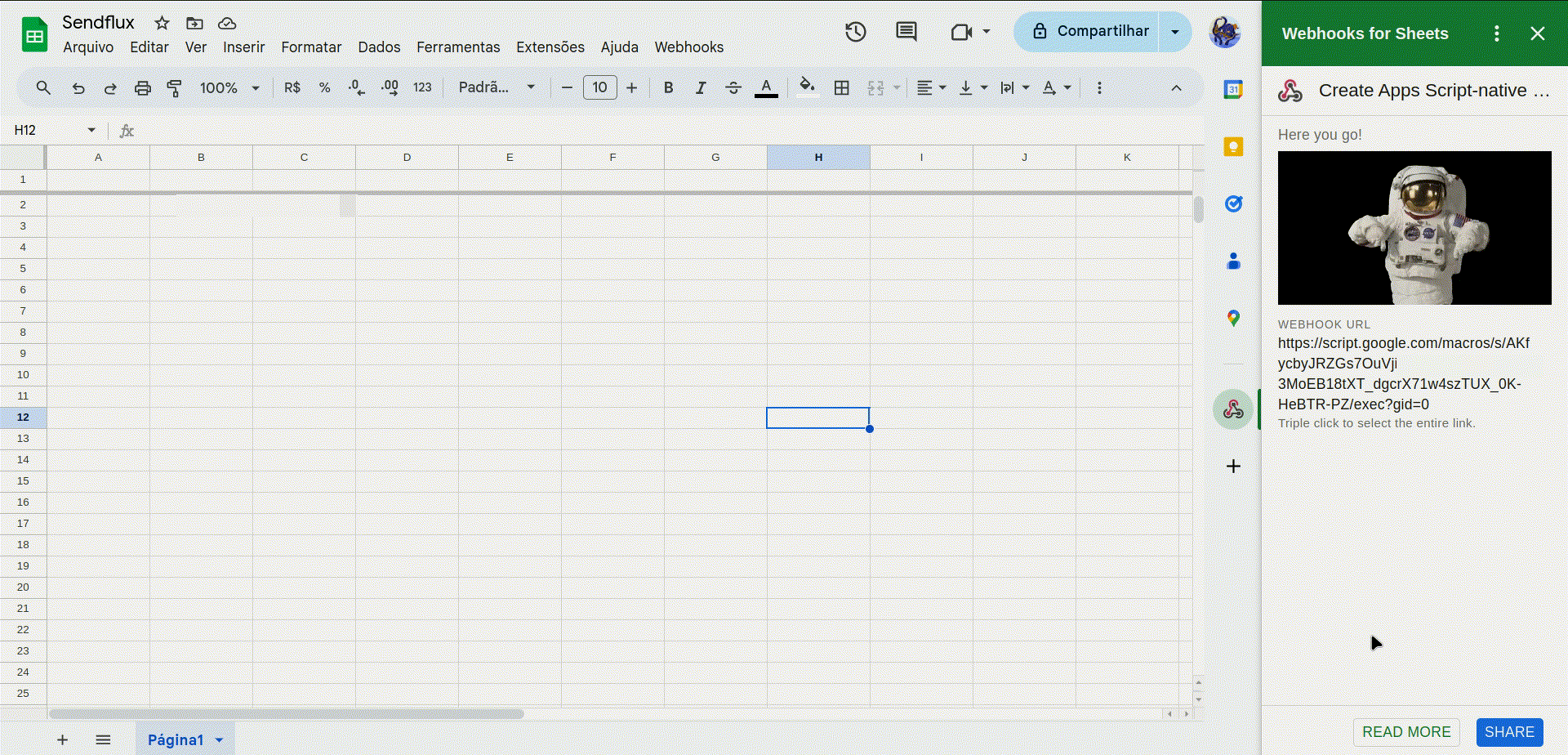The height and width of the screenshot is (755, 1568).
Task: Open the text color picker
Action: (x=766, y=87)
